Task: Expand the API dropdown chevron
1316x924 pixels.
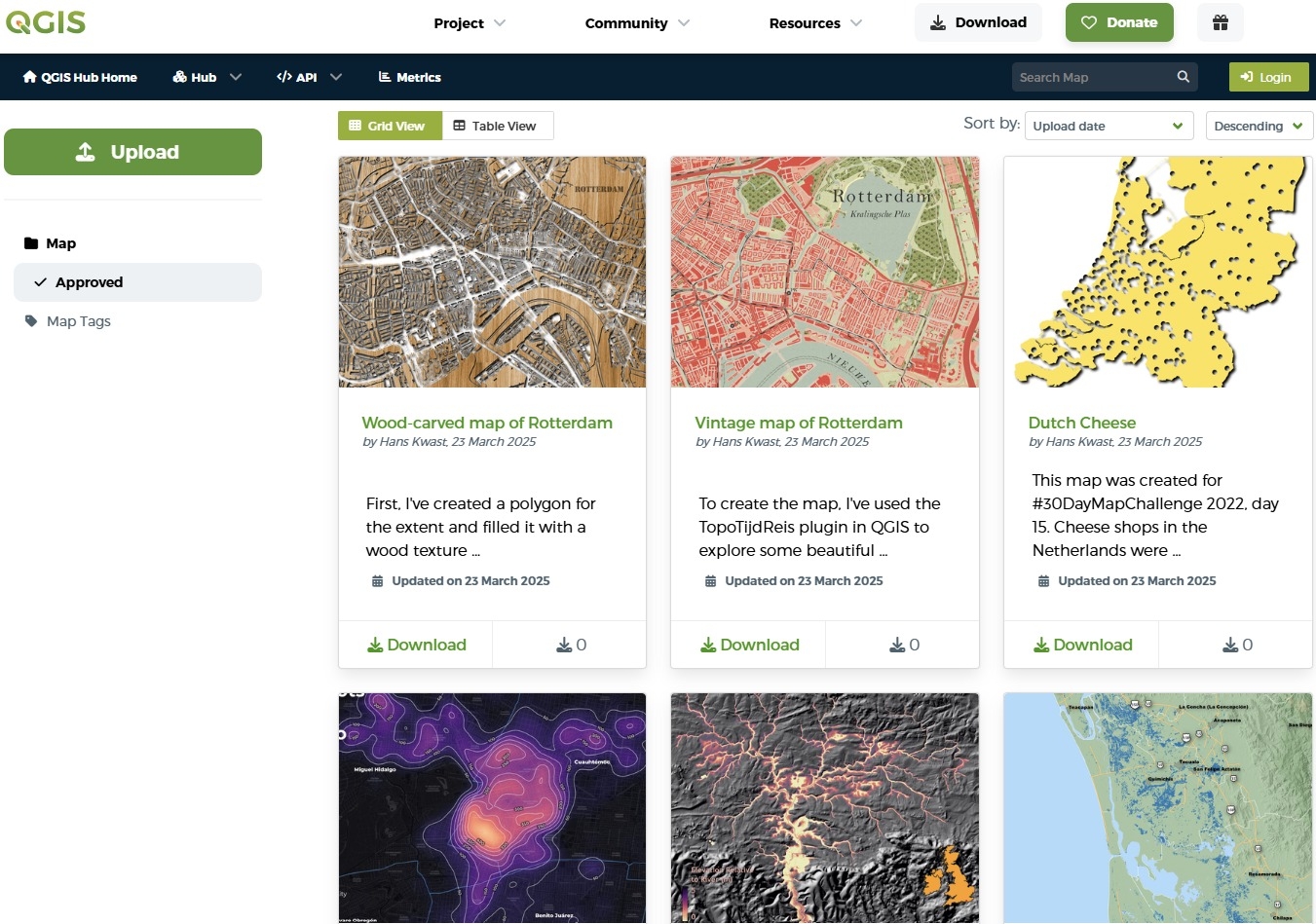Action: click(336, 77)
